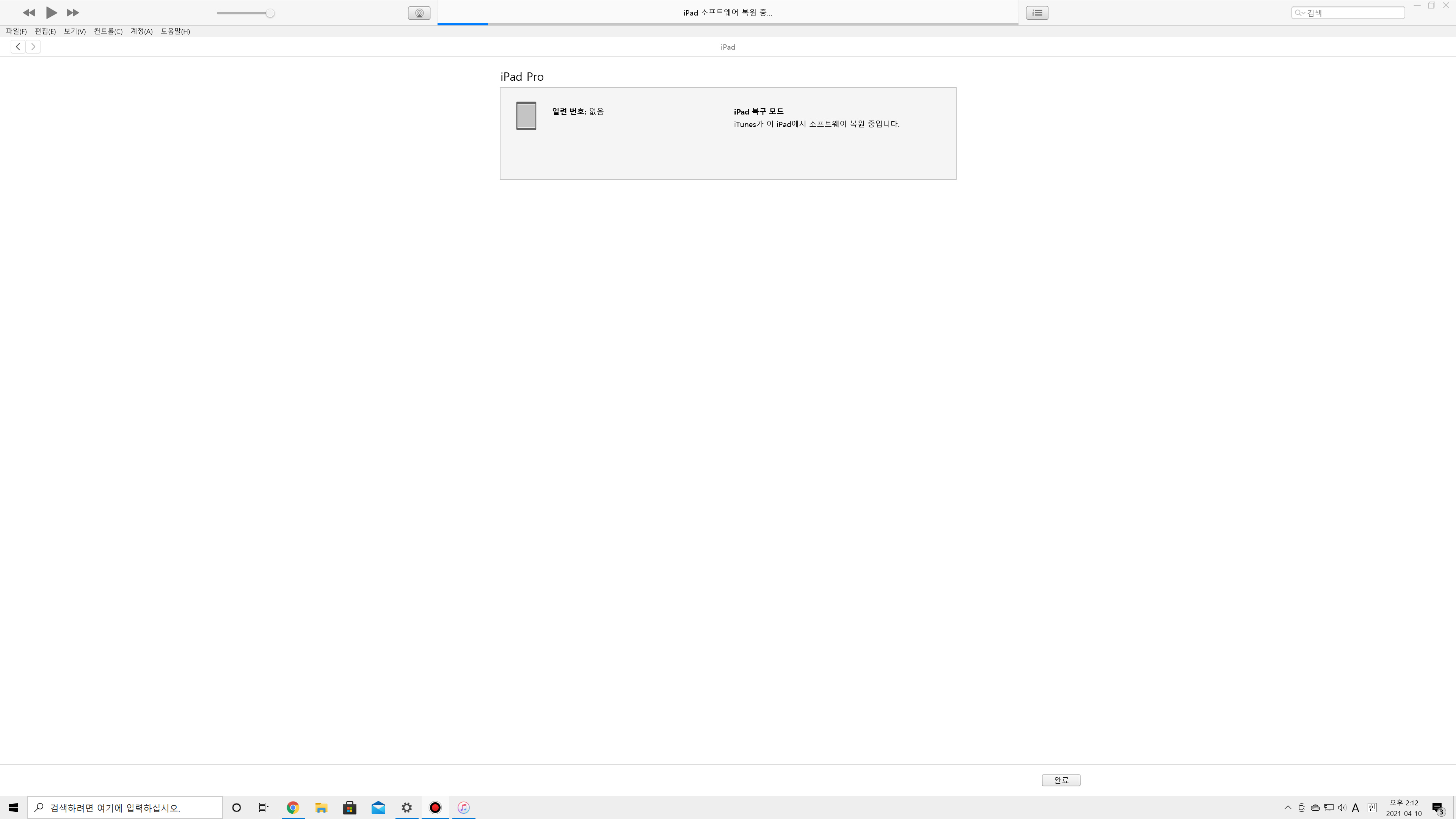Viewport: 1456px width, 819px height.
Task: Go forward with the right arrow
Action: coord(33,46)
